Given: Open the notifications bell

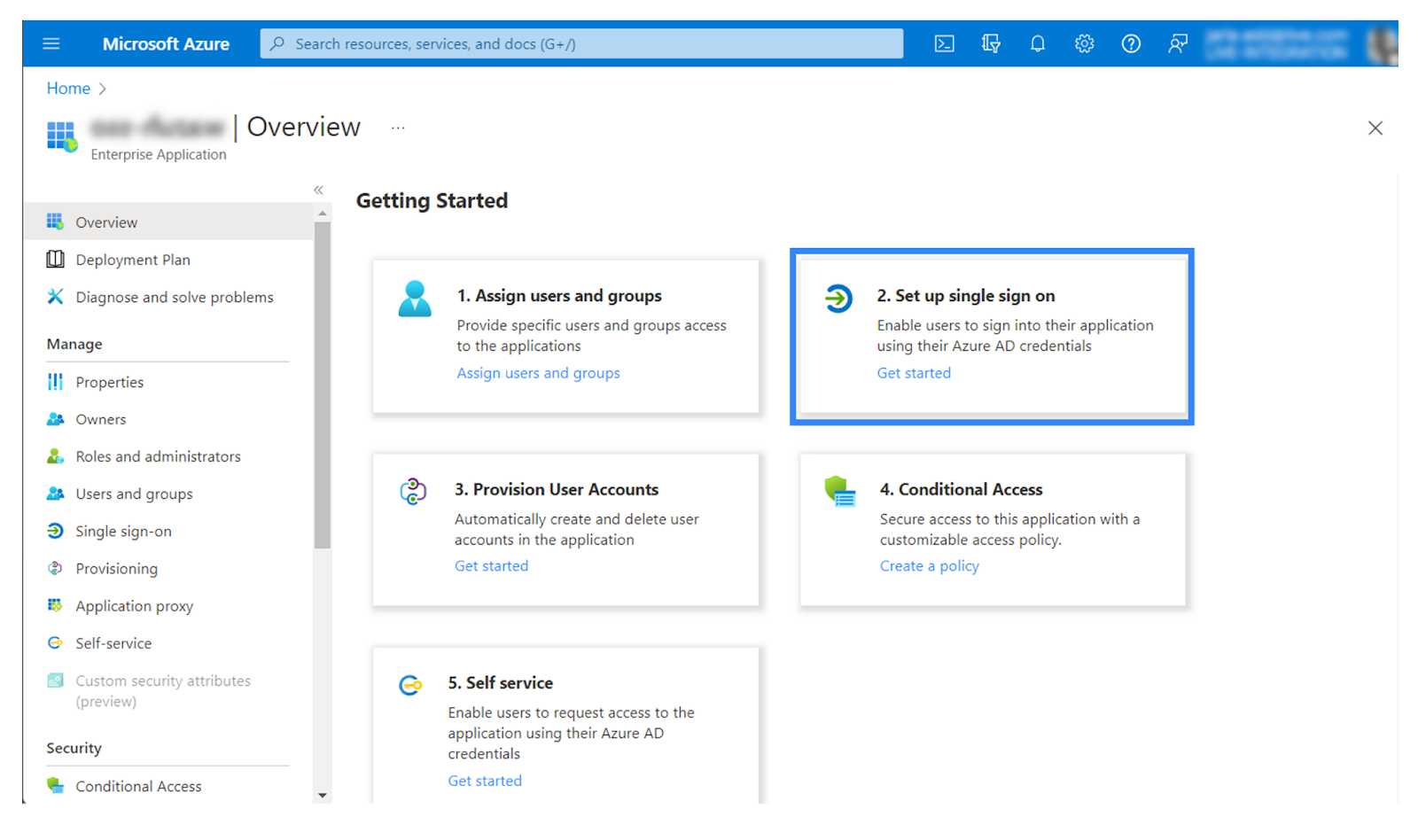Looking at the screenshot, I should [1038, 43].
